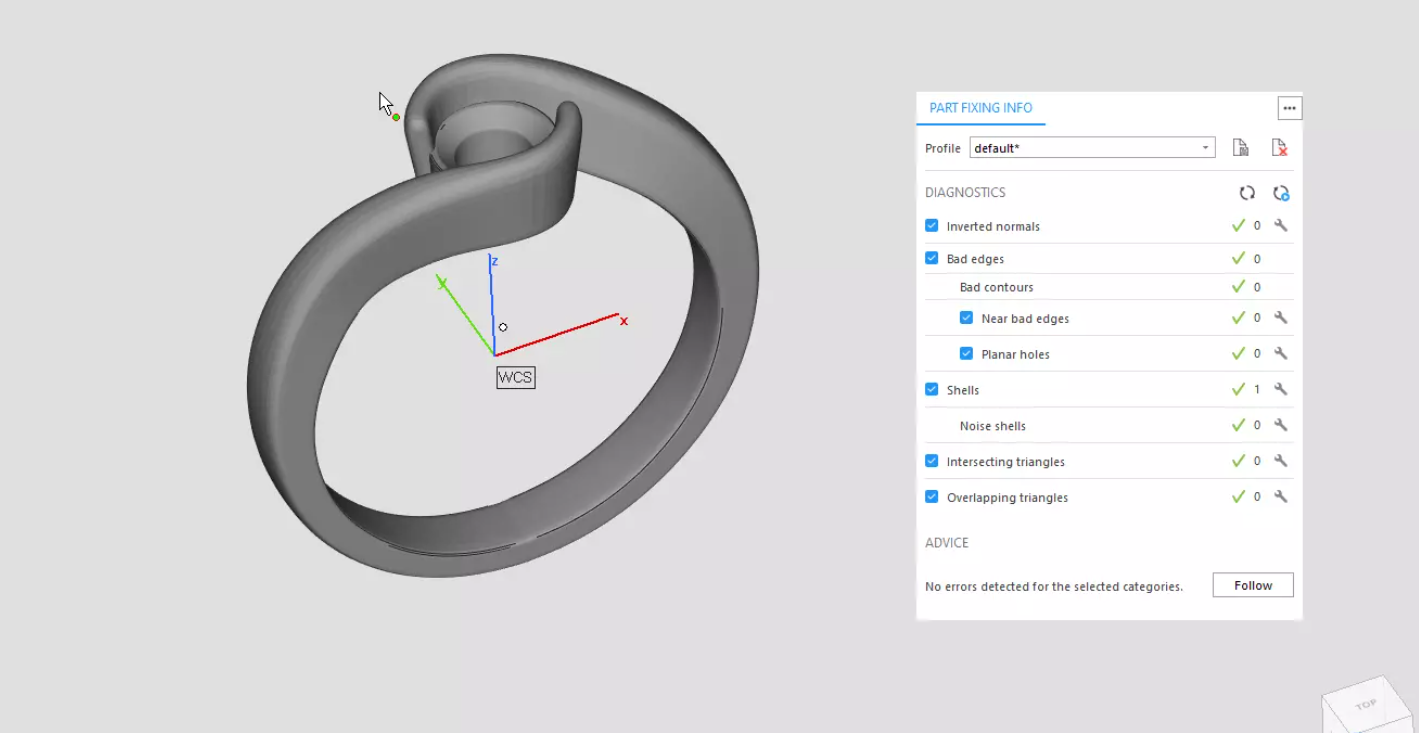Click the blue Z axis label

click(x=494, y=262)
